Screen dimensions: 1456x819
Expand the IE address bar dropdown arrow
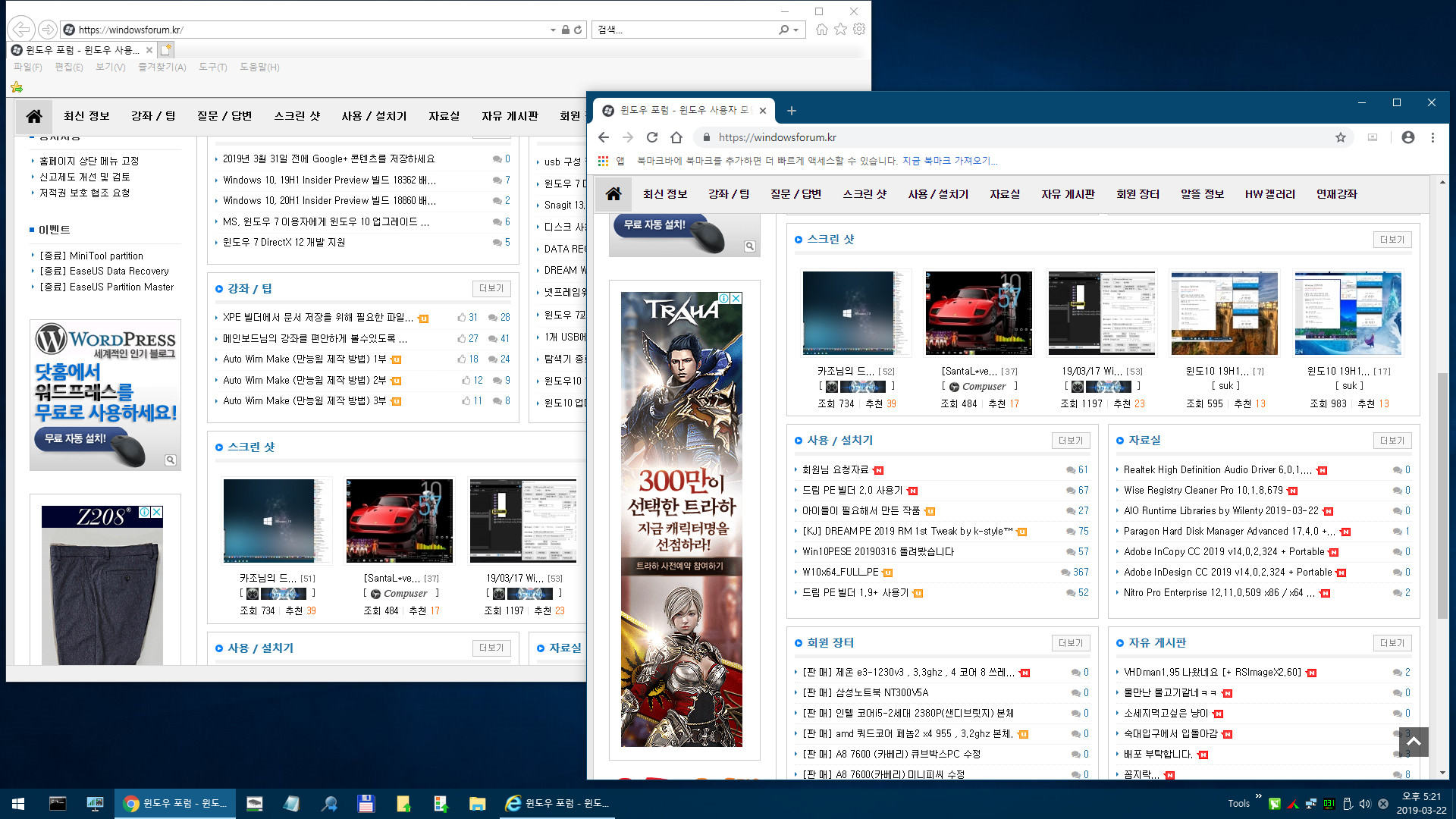553,30
